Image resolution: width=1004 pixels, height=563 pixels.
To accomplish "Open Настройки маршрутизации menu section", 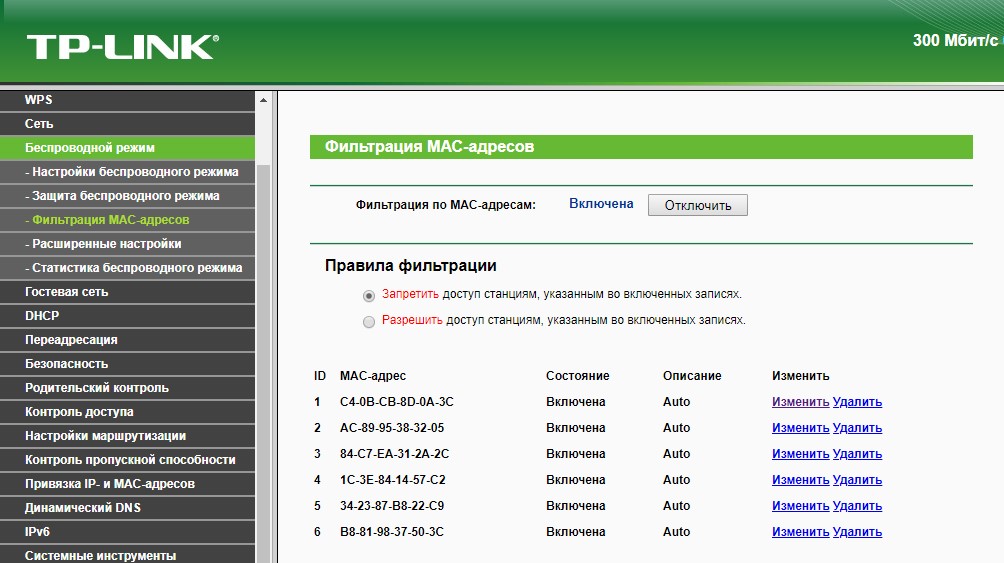I will [127, 436].
